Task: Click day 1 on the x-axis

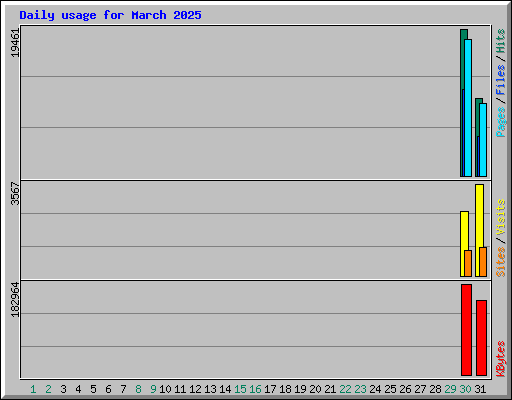Action: 33,389
